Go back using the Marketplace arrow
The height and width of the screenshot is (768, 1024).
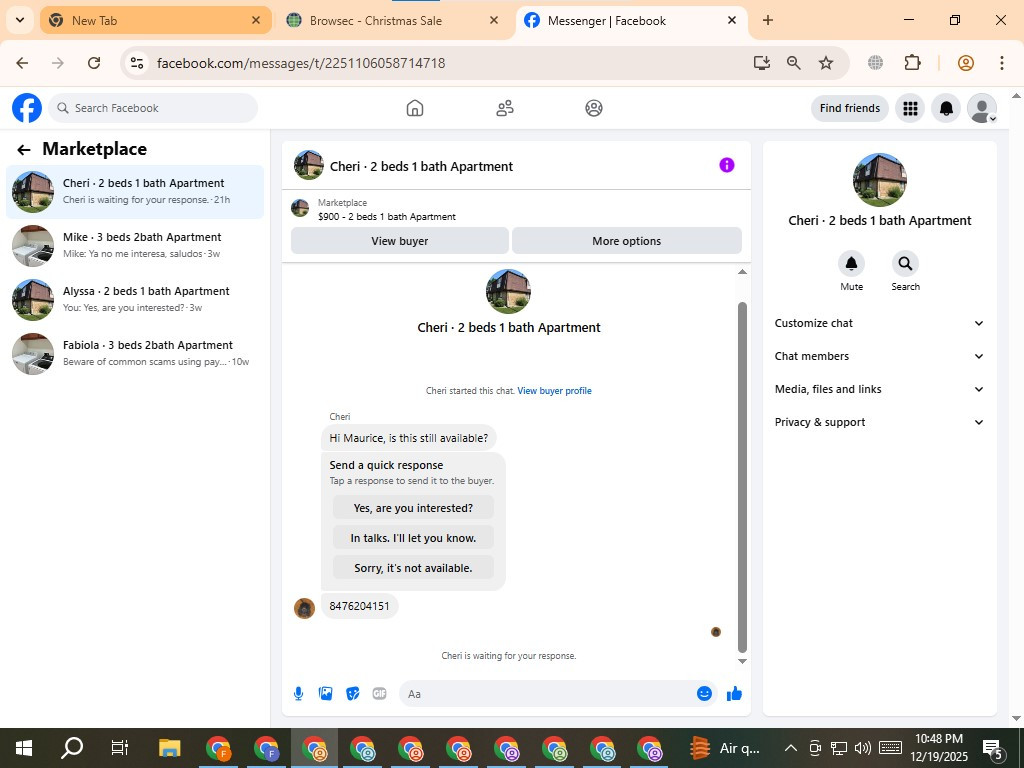(24, 150)
